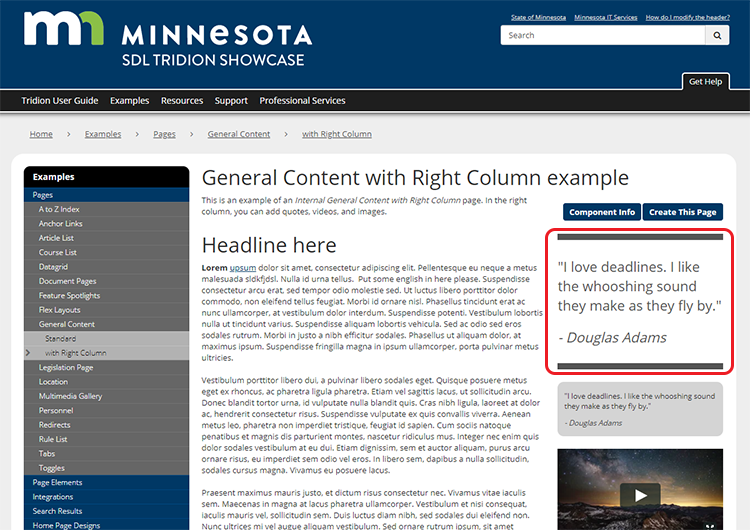
Task: Open Toggles in sidebar
Action: coord(107,467)
